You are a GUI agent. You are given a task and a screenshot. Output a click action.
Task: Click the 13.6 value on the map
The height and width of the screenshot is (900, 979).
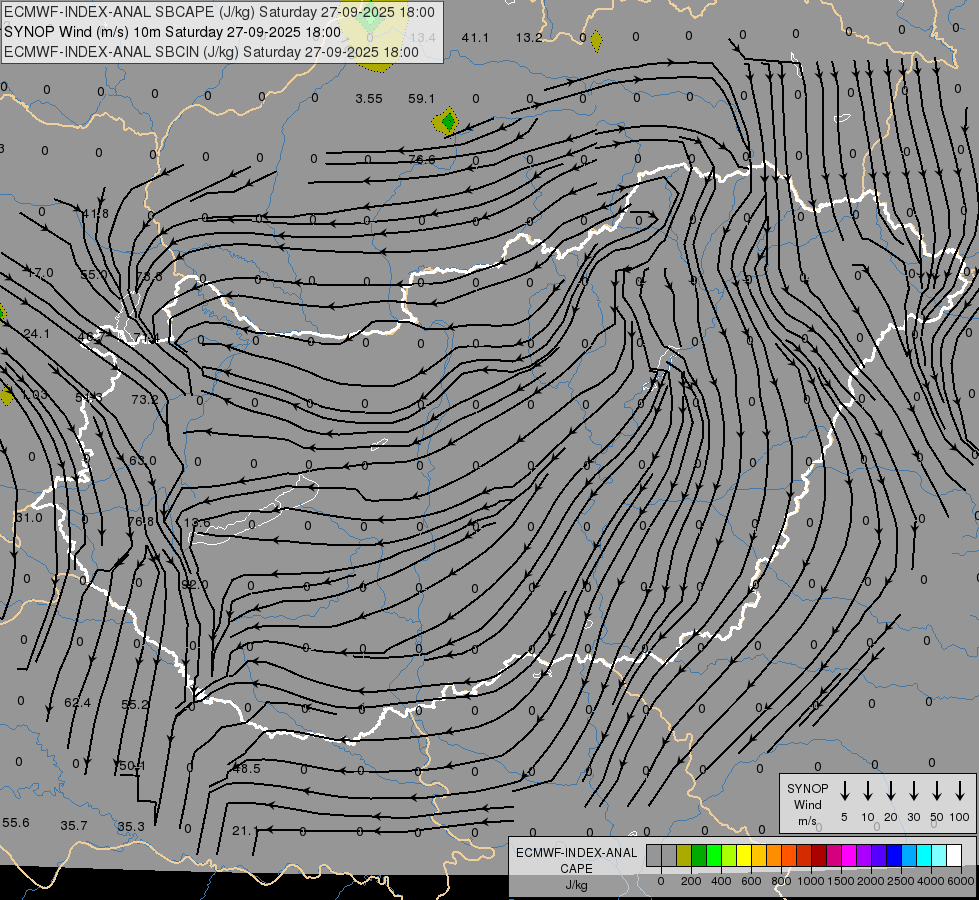click(x=197, y=523)
